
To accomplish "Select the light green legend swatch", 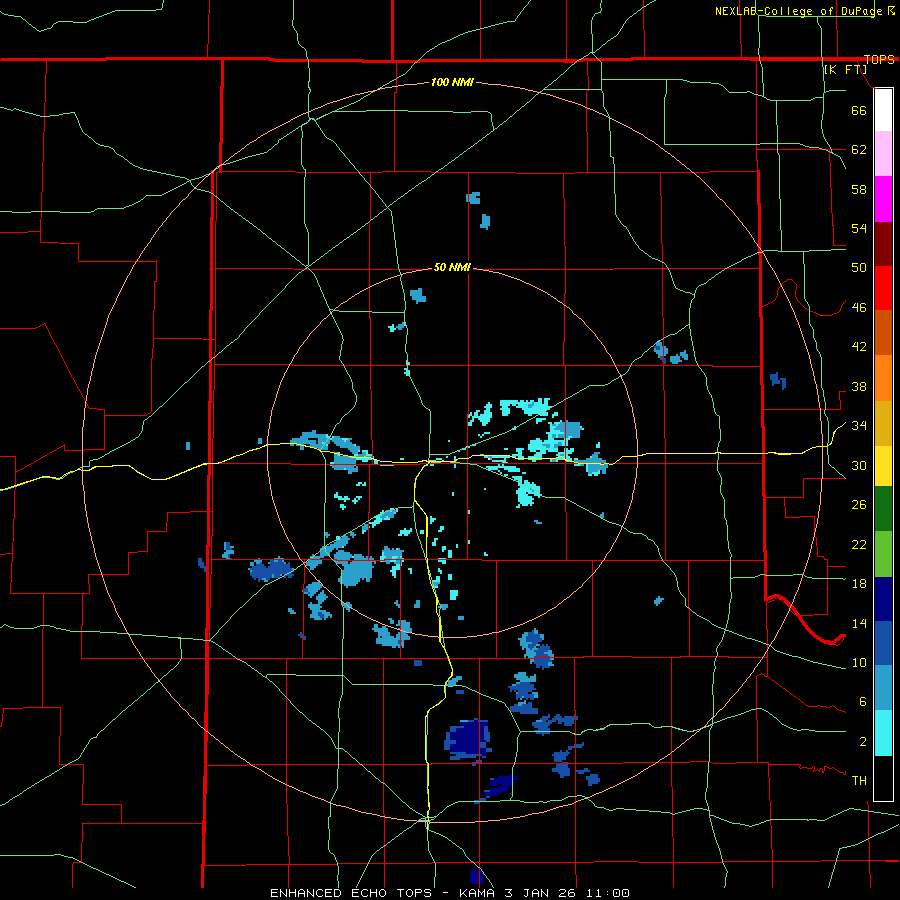I will click(883, 554).
